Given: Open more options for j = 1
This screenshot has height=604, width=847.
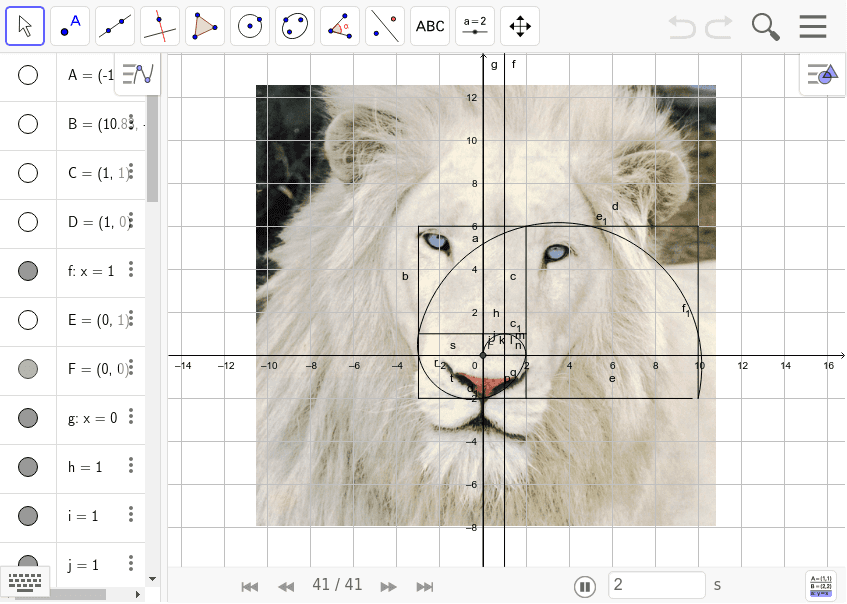Looking at the screenshot, I should [131, 563].
